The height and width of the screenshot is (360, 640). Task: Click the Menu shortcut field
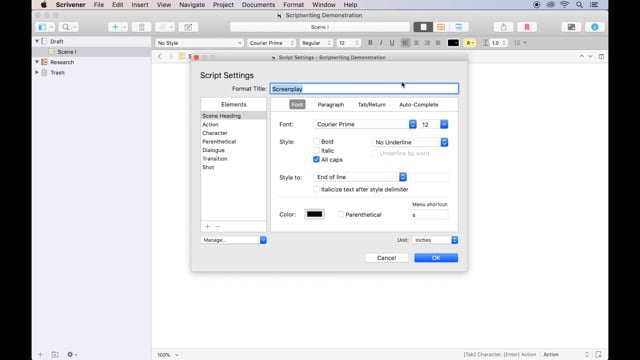429,215
